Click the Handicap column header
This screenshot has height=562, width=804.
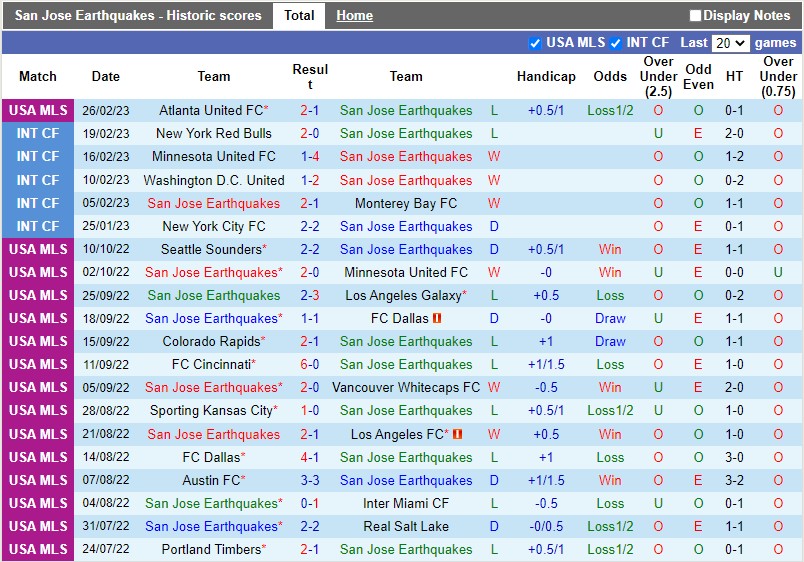pos(546,76)
